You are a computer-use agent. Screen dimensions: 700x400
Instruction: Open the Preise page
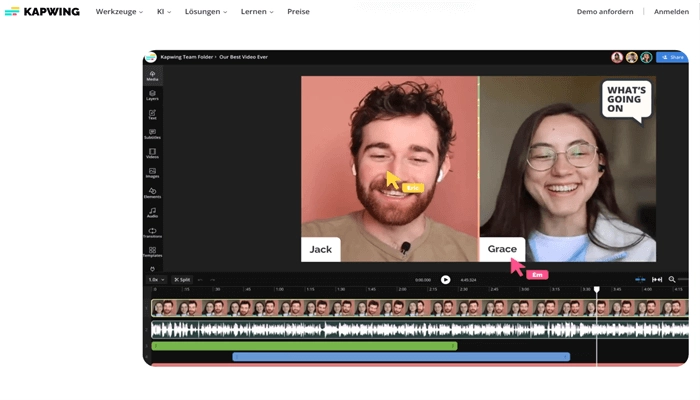coord(298,12)
